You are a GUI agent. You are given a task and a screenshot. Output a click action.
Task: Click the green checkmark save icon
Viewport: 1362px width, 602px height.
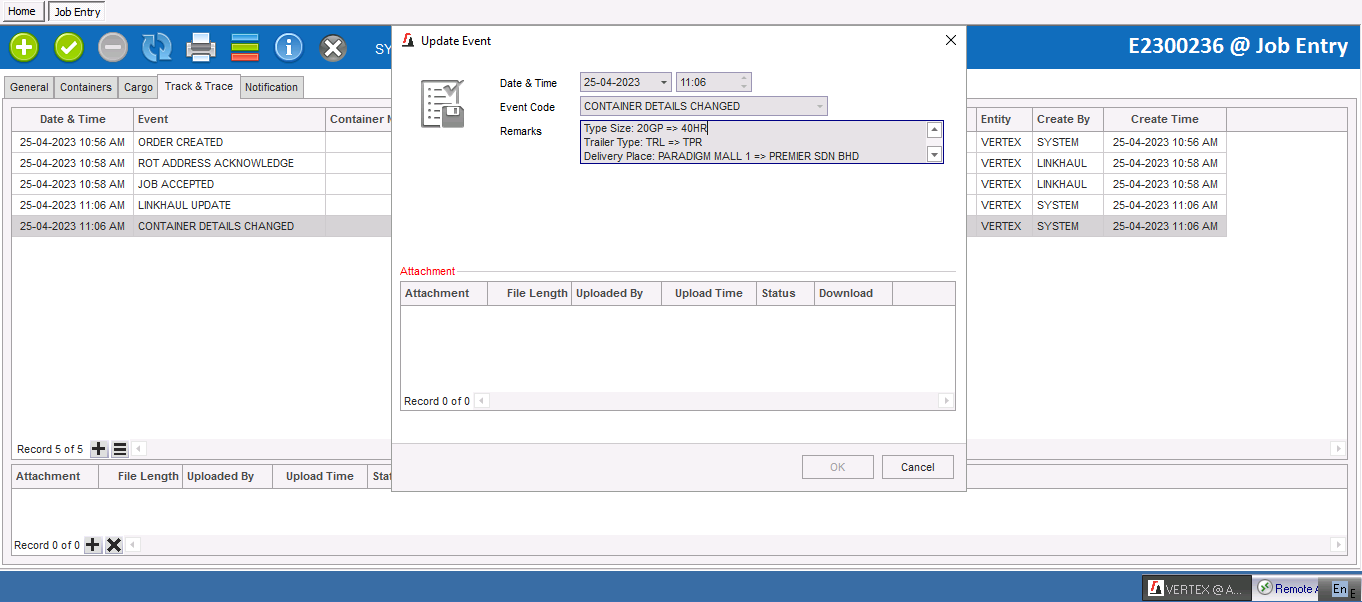[69, 47]
